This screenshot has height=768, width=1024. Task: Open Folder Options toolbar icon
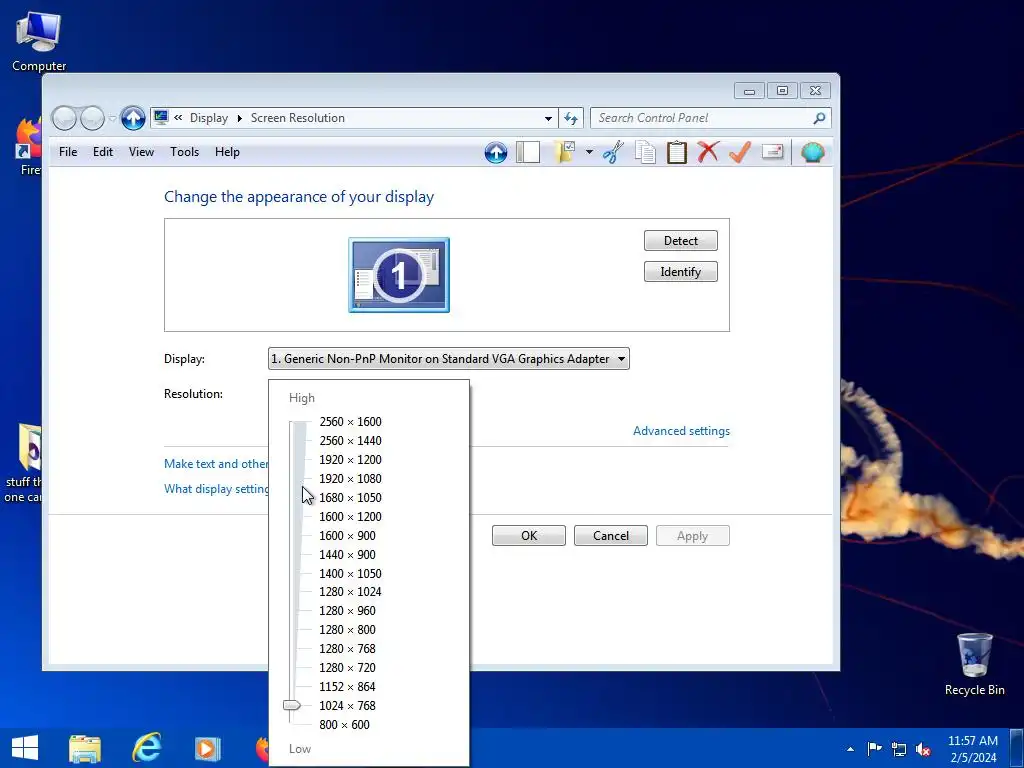pyautogui.click(x=565, y=152)
